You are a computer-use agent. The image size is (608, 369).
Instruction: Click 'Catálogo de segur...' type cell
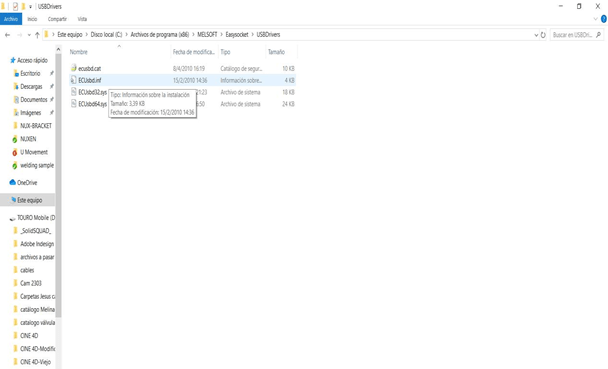tap(241, 69)
